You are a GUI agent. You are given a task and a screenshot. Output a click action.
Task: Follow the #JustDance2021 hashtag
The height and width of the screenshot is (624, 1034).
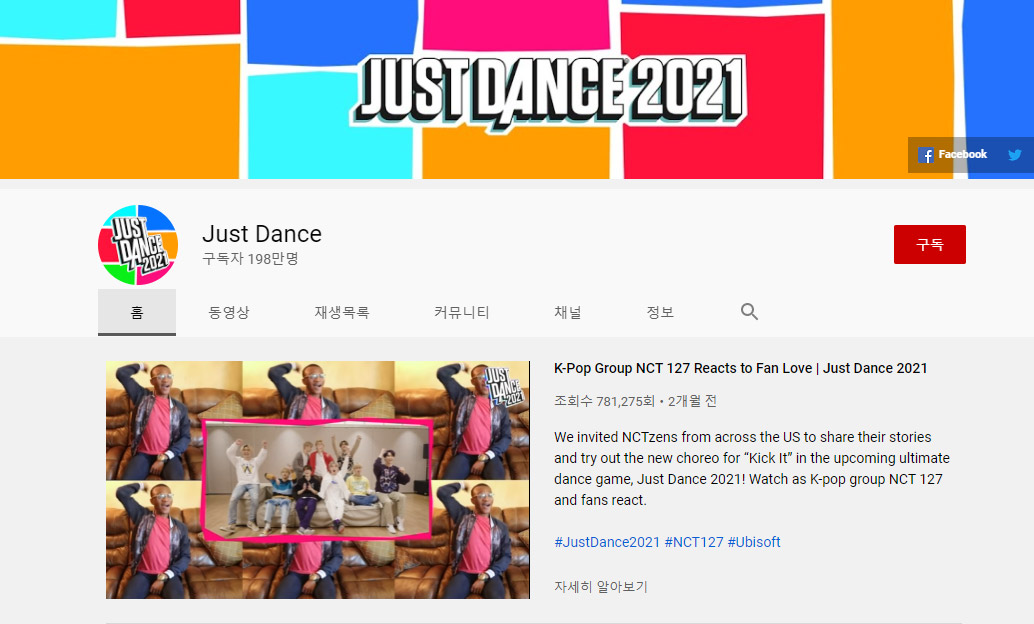(607, 542)
